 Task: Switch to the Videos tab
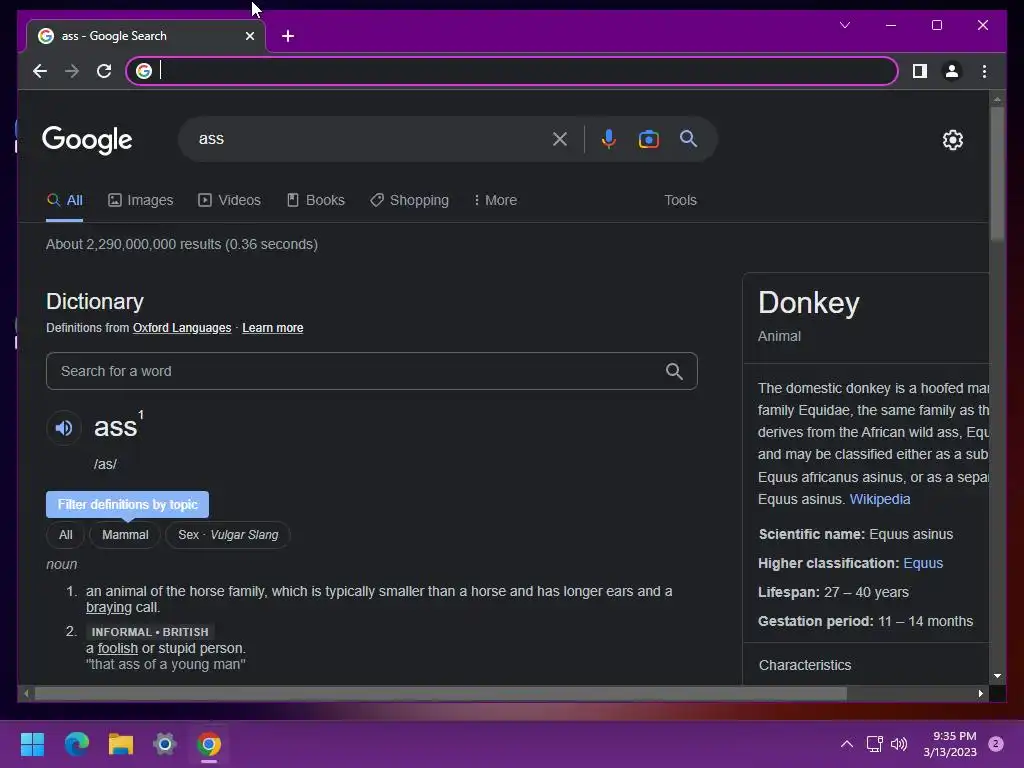click(x=229, y=200)
